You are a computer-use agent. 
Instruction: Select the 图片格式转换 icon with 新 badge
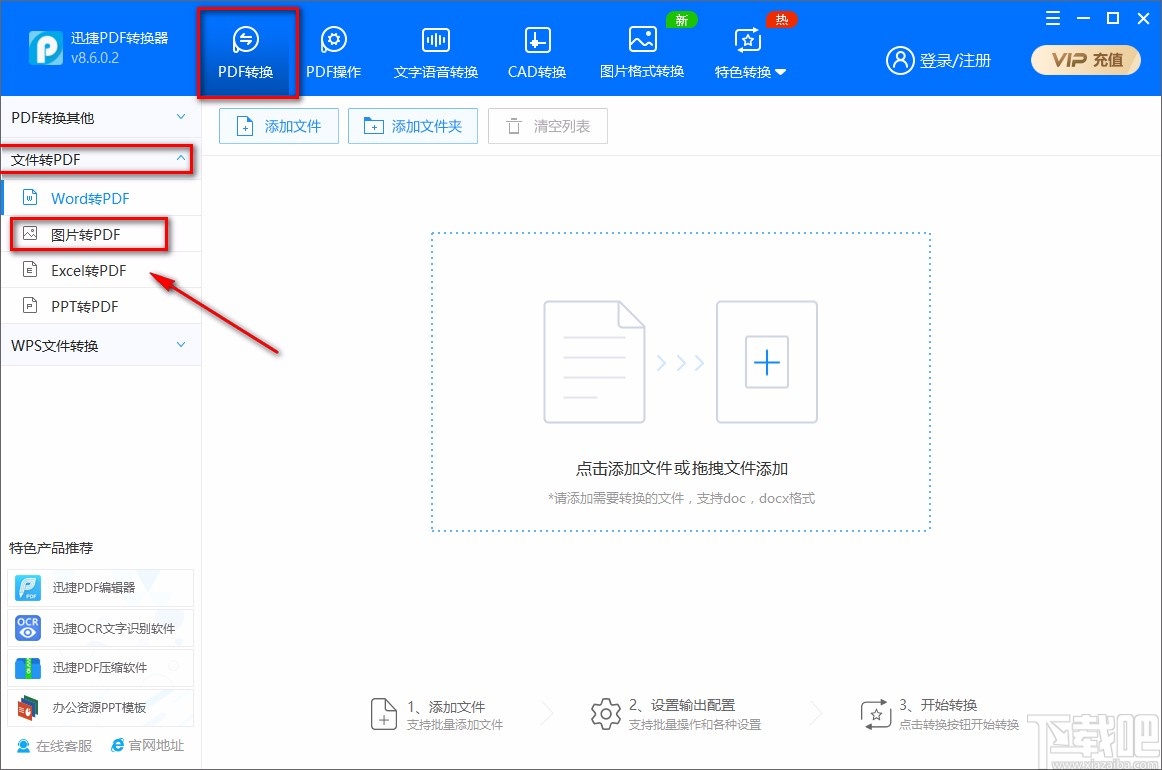click(641, 50)
